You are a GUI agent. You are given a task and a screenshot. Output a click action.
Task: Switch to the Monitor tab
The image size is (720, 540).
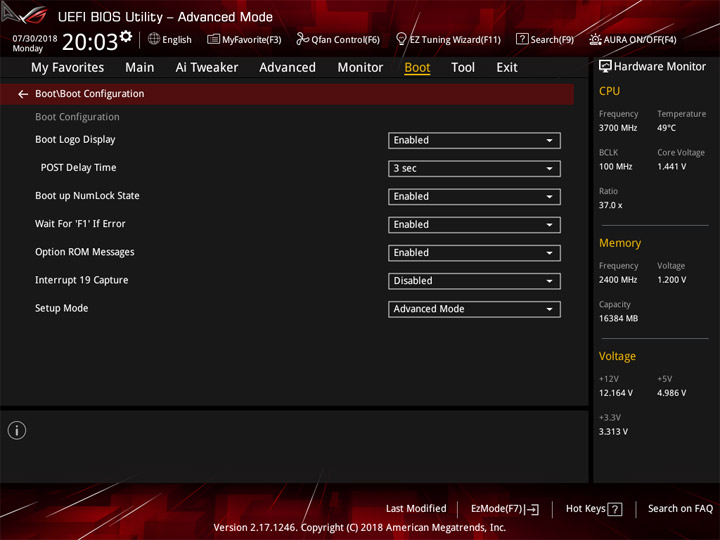coord(360,68)
